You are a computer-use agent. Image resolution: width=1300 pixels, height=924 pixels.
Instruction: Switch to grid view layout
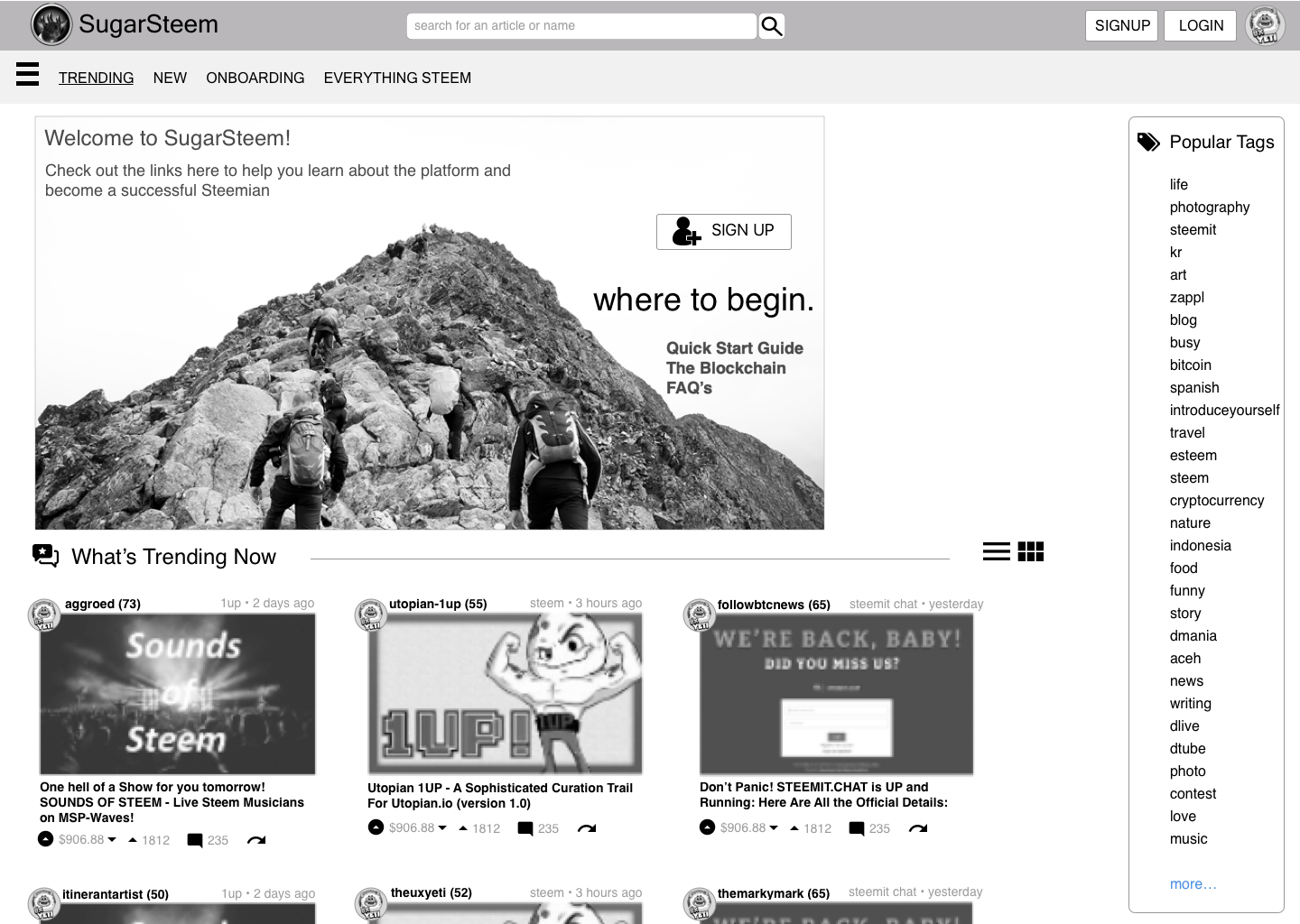click(x=1031, y=551)
